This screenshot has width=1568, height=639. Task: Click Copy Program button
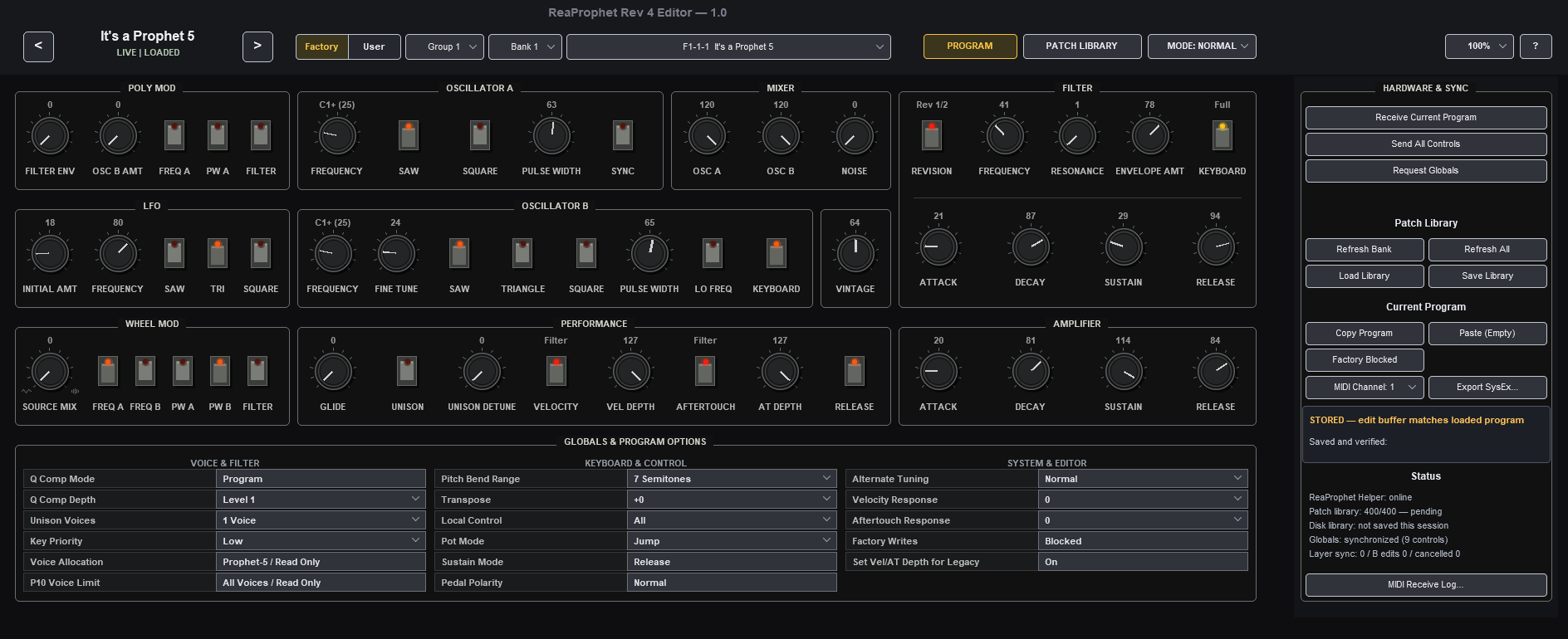pos(1365,334)
